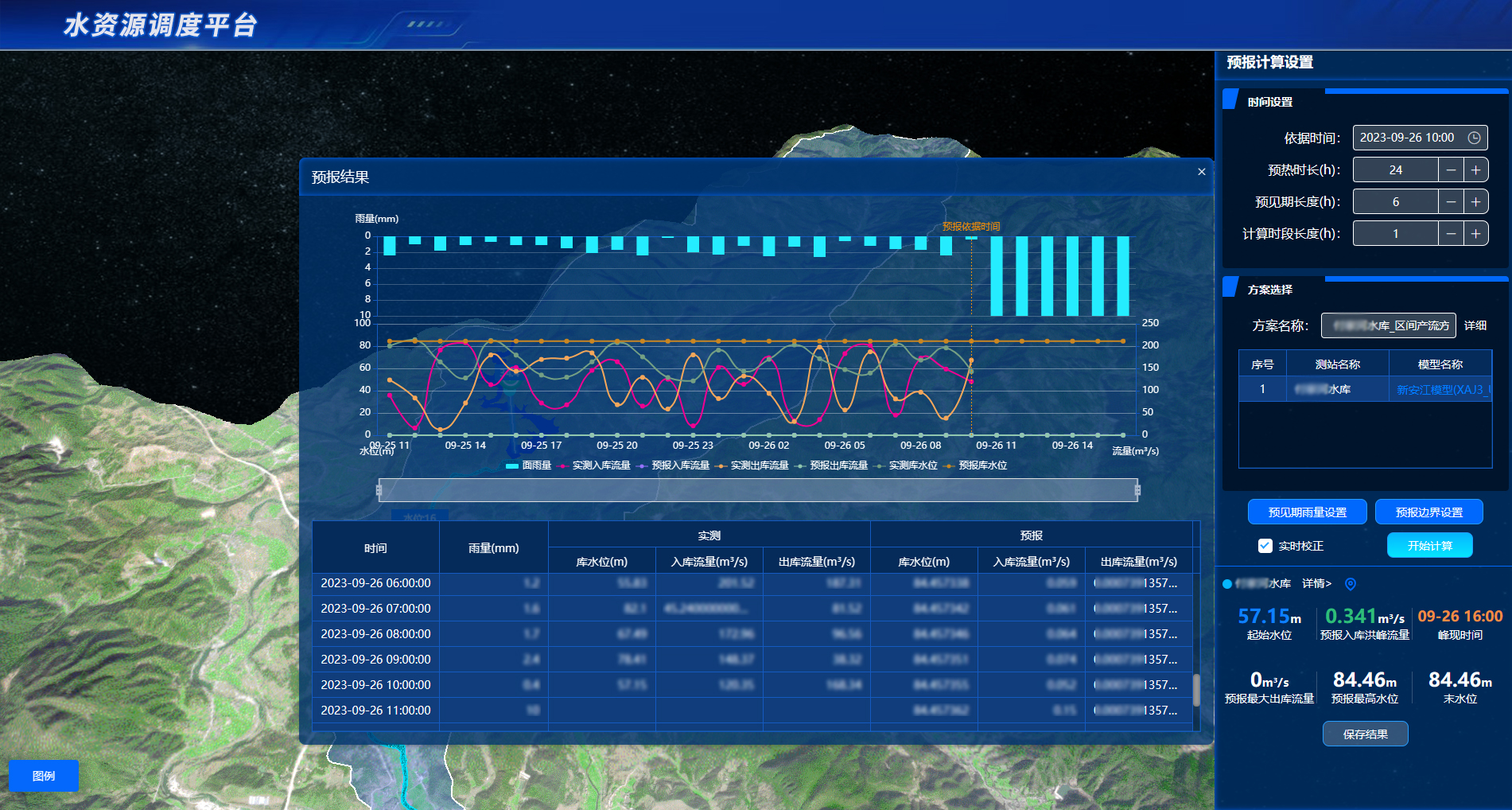
Task: Toggle 实测入库流量 legend entry
Action: coord(595,465)
